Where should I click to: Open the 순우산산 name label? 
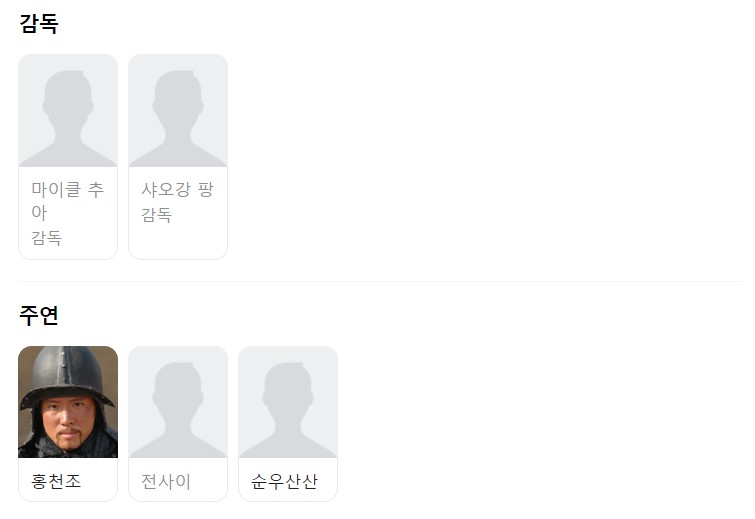pyautogui.click(x=284, y=481)
